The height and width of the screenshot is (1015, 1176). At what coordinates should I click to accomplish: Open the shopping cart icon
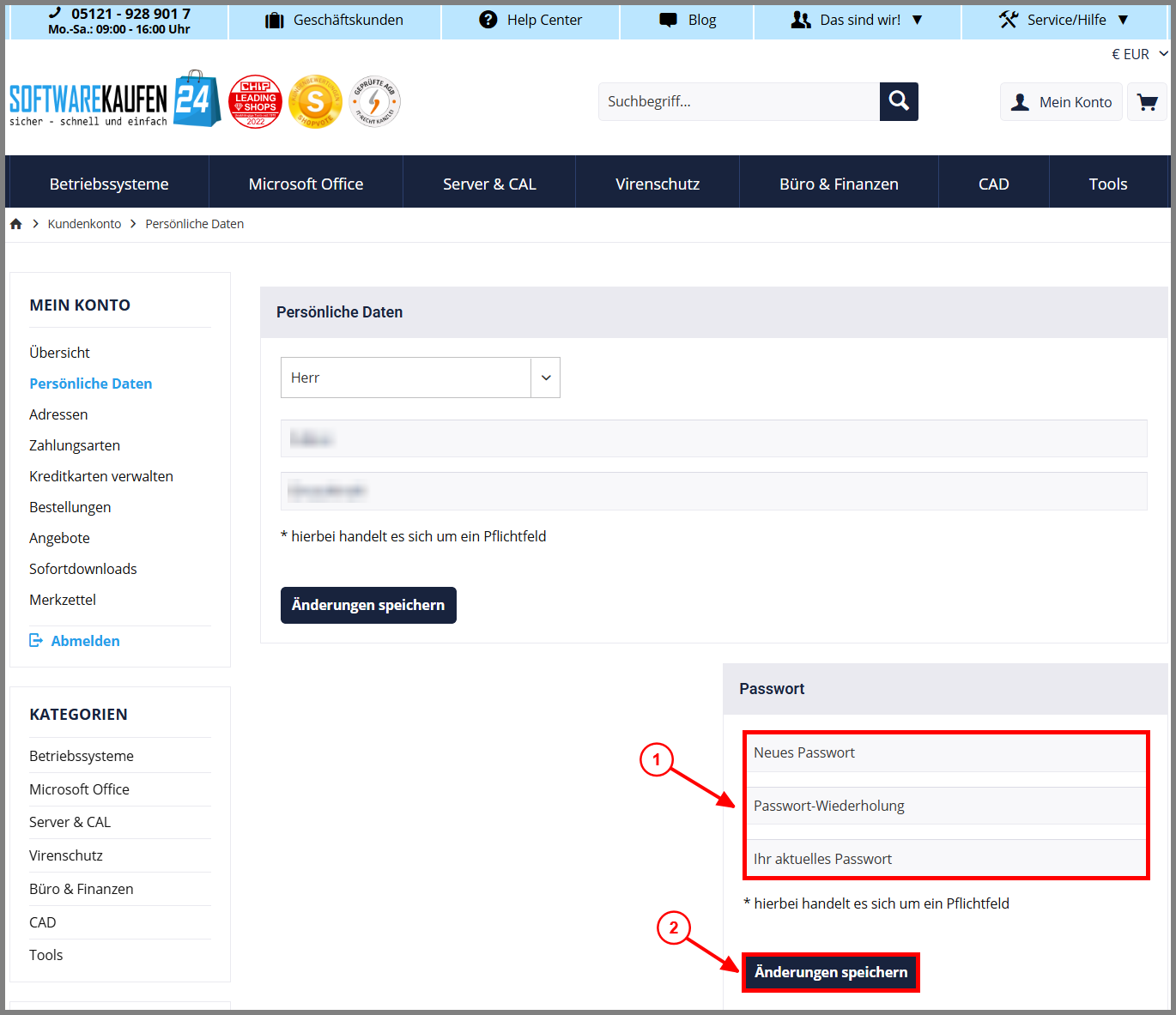1147,102
